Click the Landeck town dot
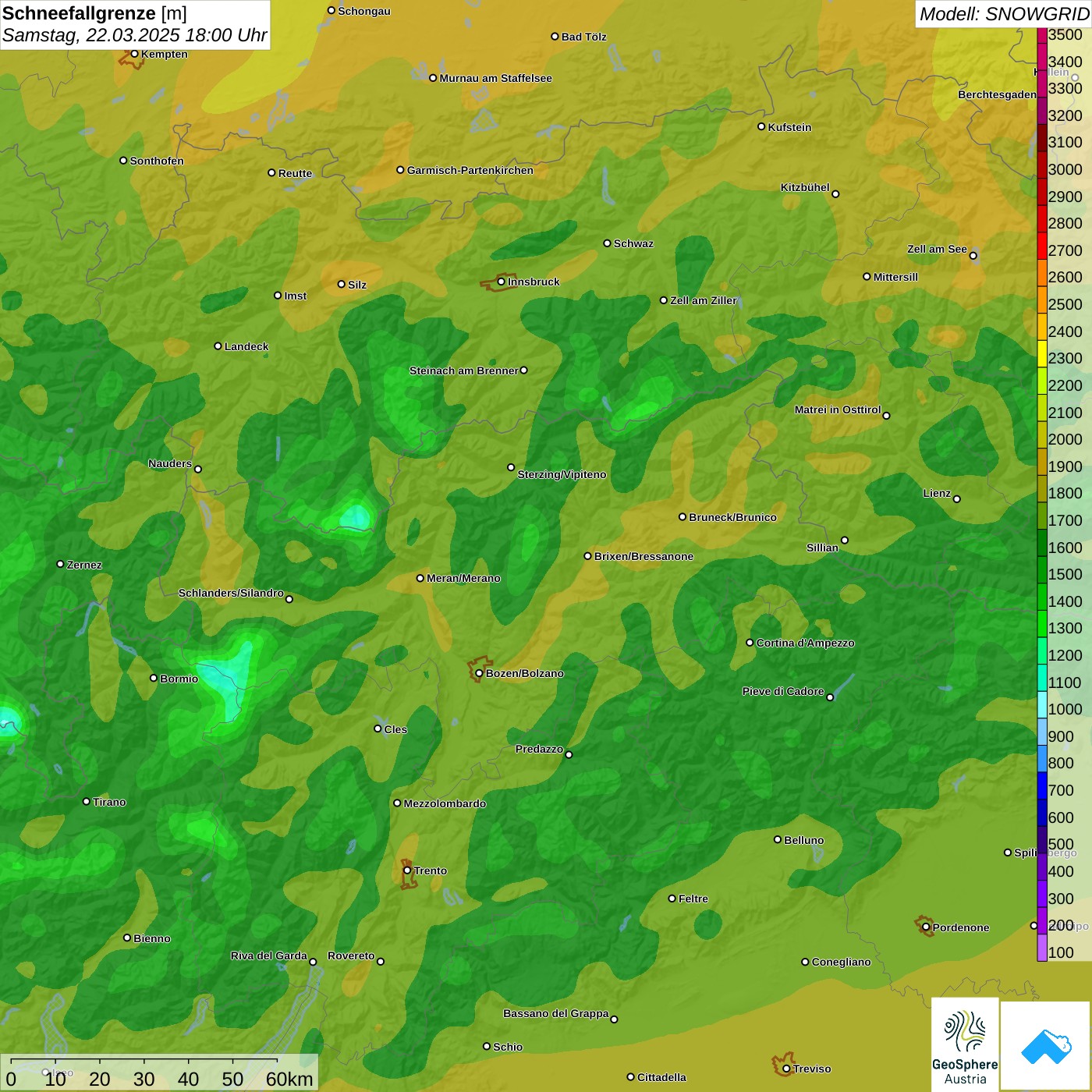The width and height of the screenshot is (1092, 1092). pos(218,346)
